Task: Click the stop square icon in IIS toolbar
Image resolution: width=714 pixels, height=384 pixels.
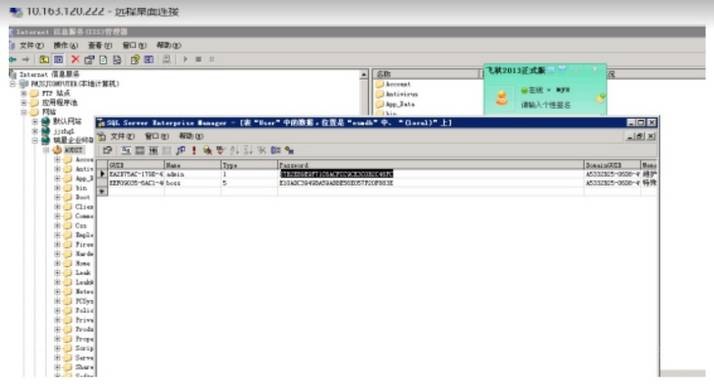Action: [x=199, y=59]
